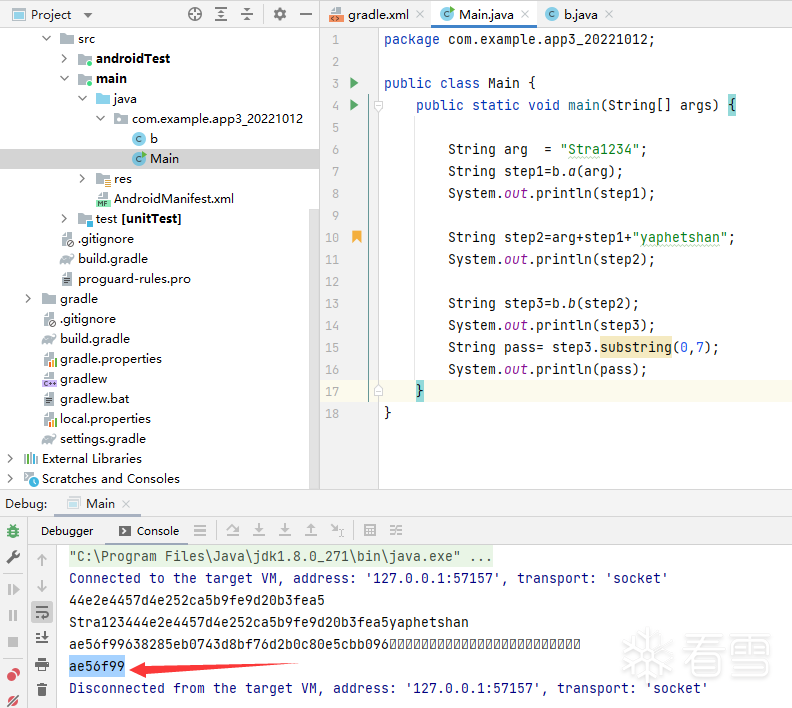
Task: Rerun debug with the bug icon
Action: (x=13, y=531)
